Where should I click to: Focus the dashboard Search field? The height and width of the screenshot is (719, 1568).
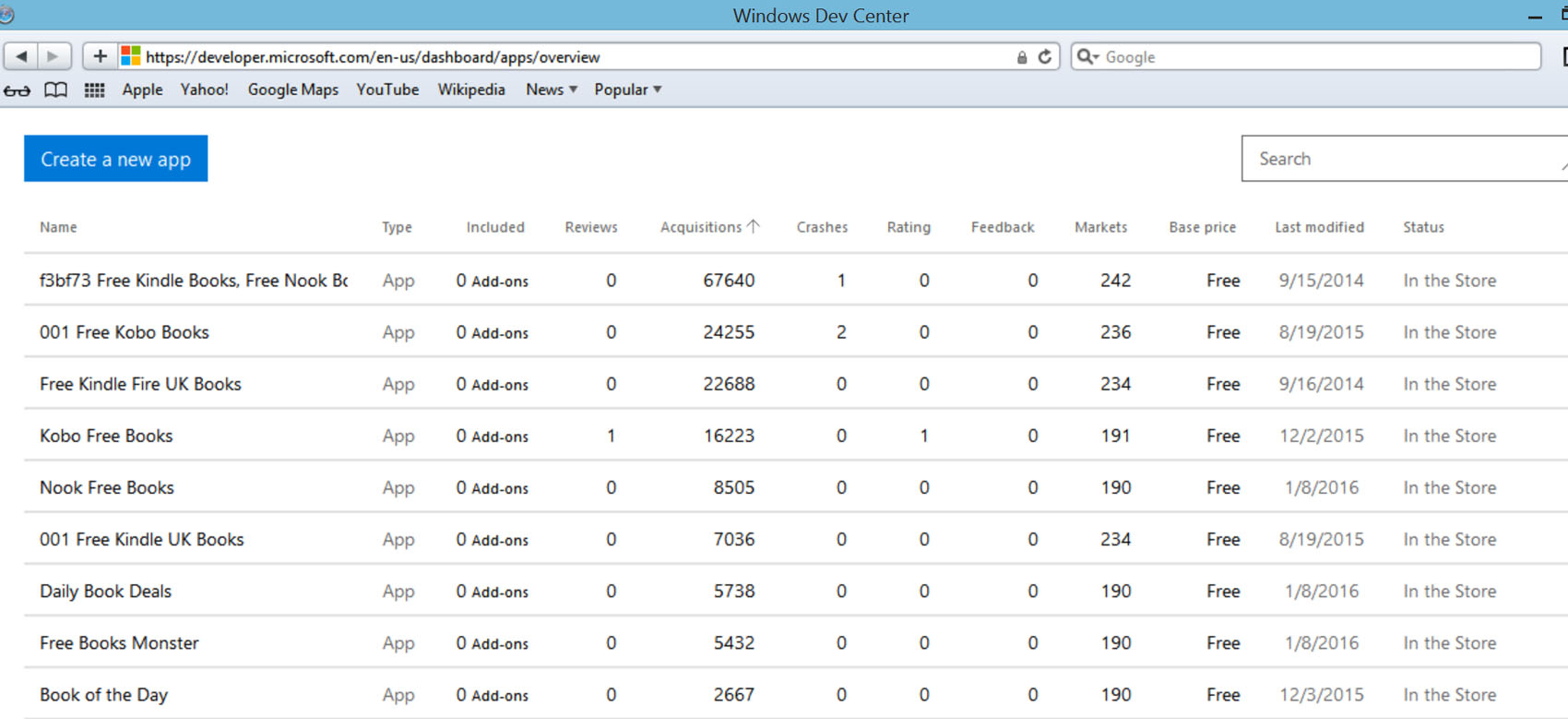click(x=1405, y=159)
